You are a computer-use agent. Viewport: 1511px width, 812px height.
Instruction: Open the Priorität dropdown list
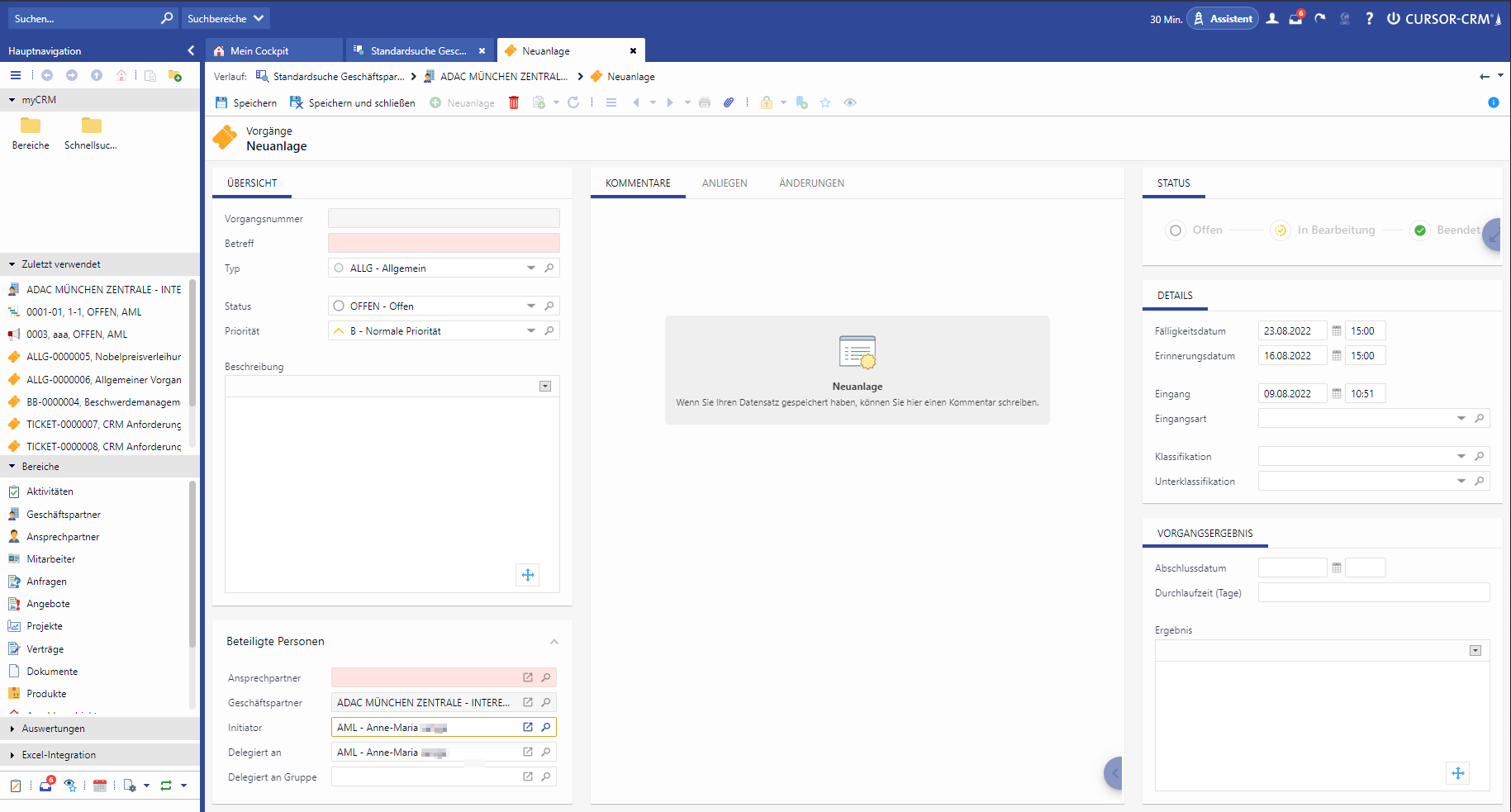(x=530, y=331)
